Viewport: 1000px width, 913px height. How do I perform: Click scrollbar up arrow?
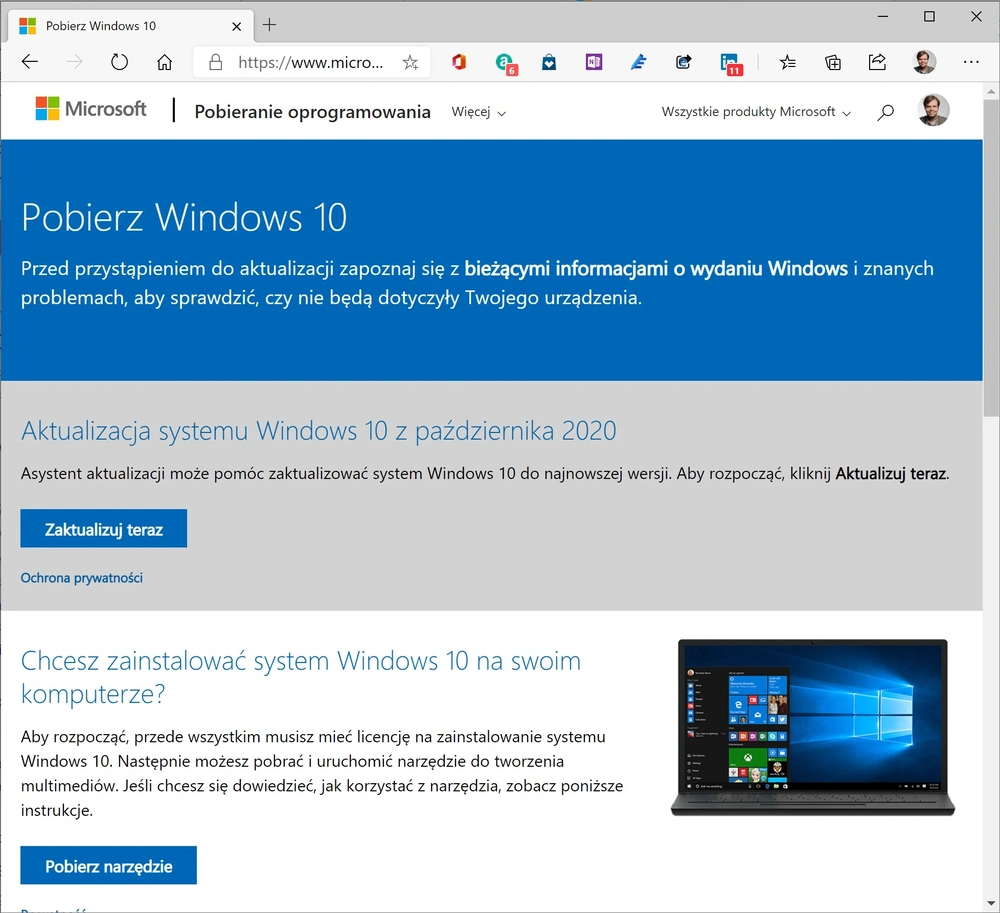tap(990, 91)
